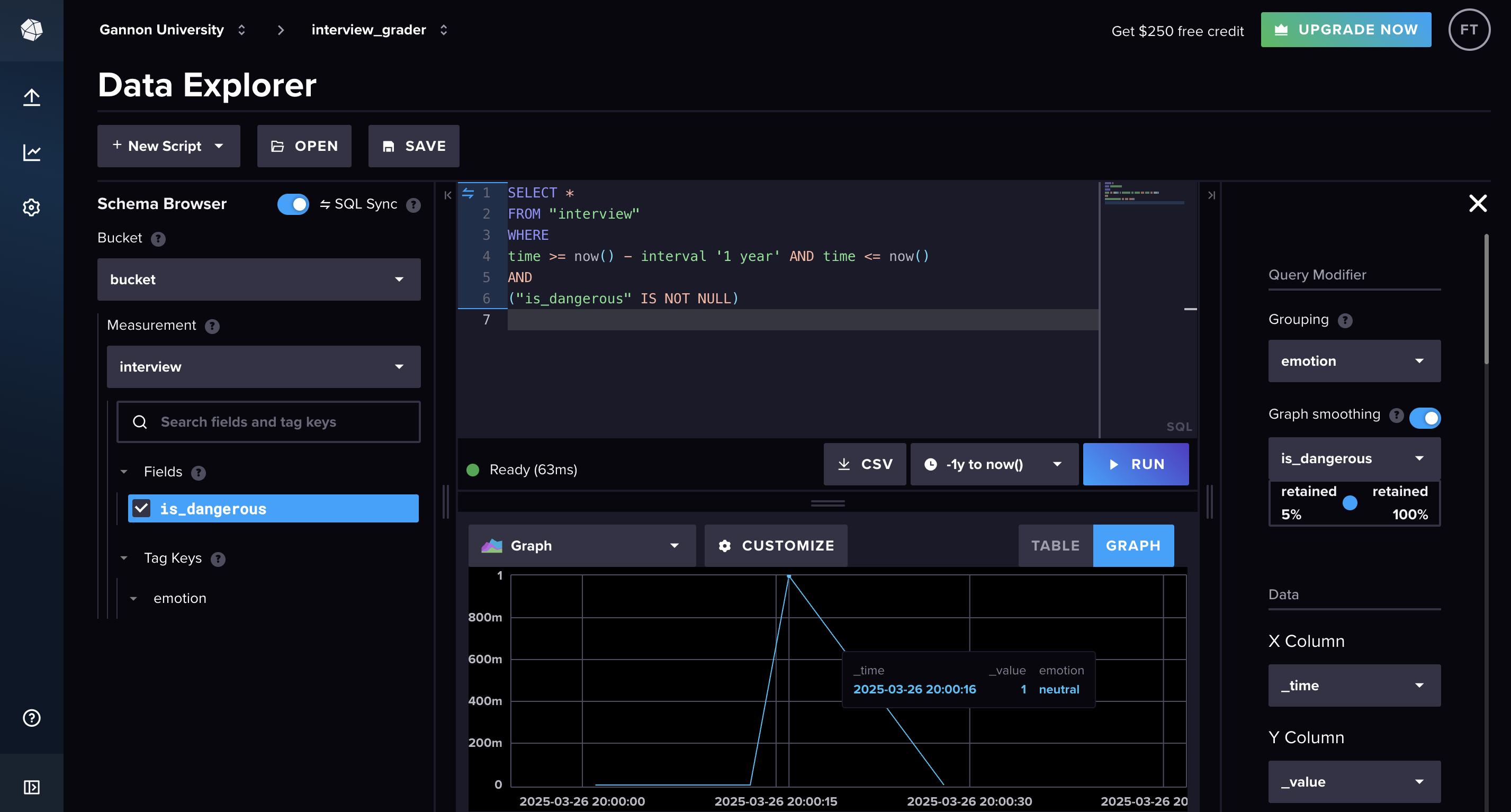Screen dimensions: 1511x812
Task: Open the -1y to now() time range dropdown
Action: coord(994,464)
